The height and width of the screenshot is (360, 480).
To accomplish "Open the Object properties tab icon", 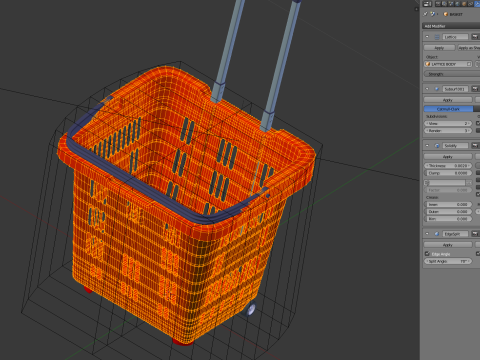I will (x=464, y=4).
